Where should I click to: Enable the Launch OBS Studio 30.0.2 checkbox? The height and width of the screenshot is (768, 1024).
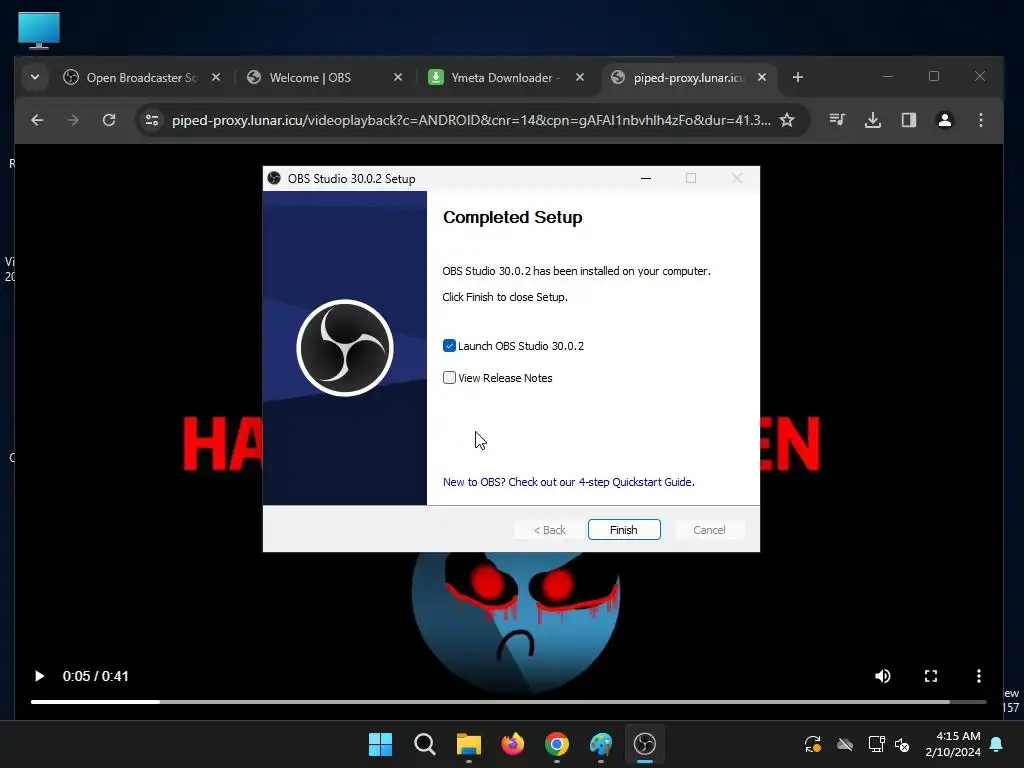point(449,345)
